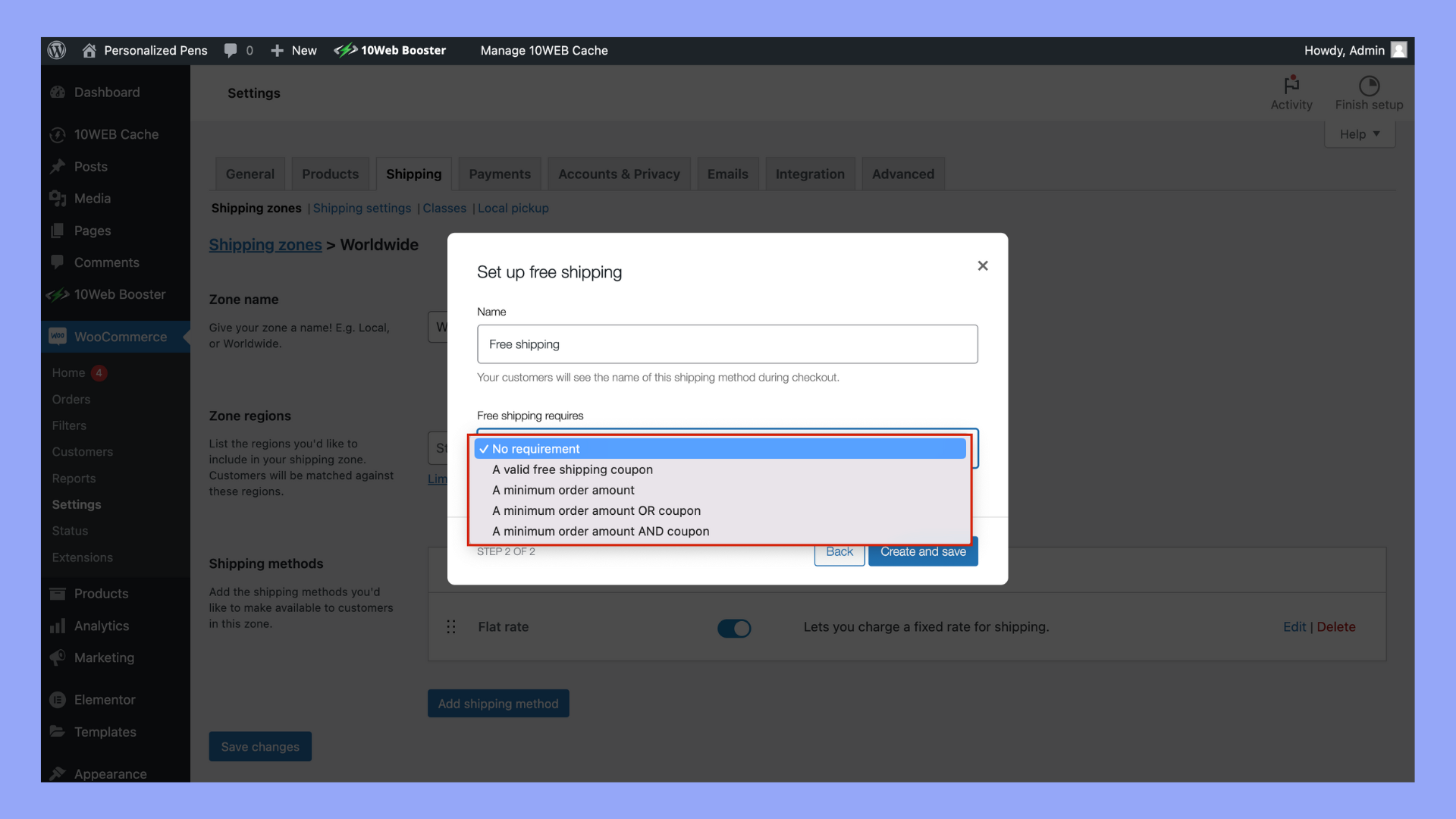Click the Flat rate drag handle
1456x819 pixels.
coord(451,627)
